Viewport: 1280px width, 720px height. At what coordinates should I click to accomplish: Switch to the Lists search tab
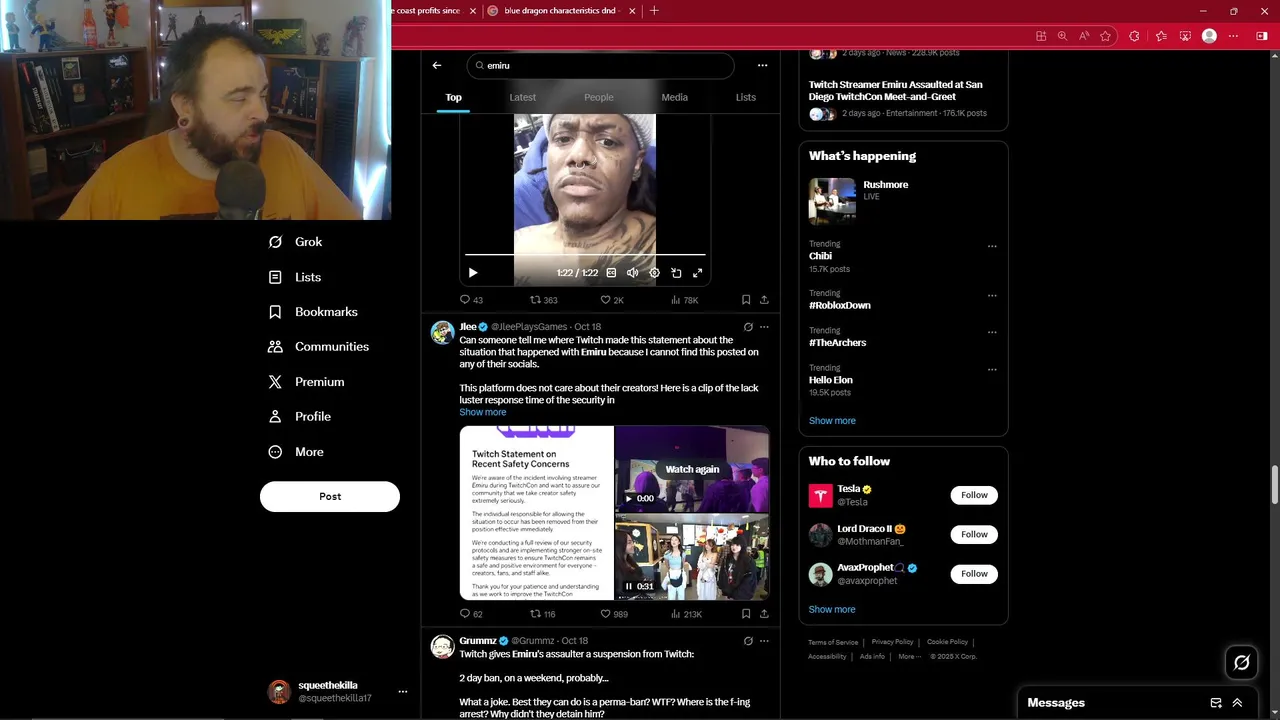click(746, 97)
